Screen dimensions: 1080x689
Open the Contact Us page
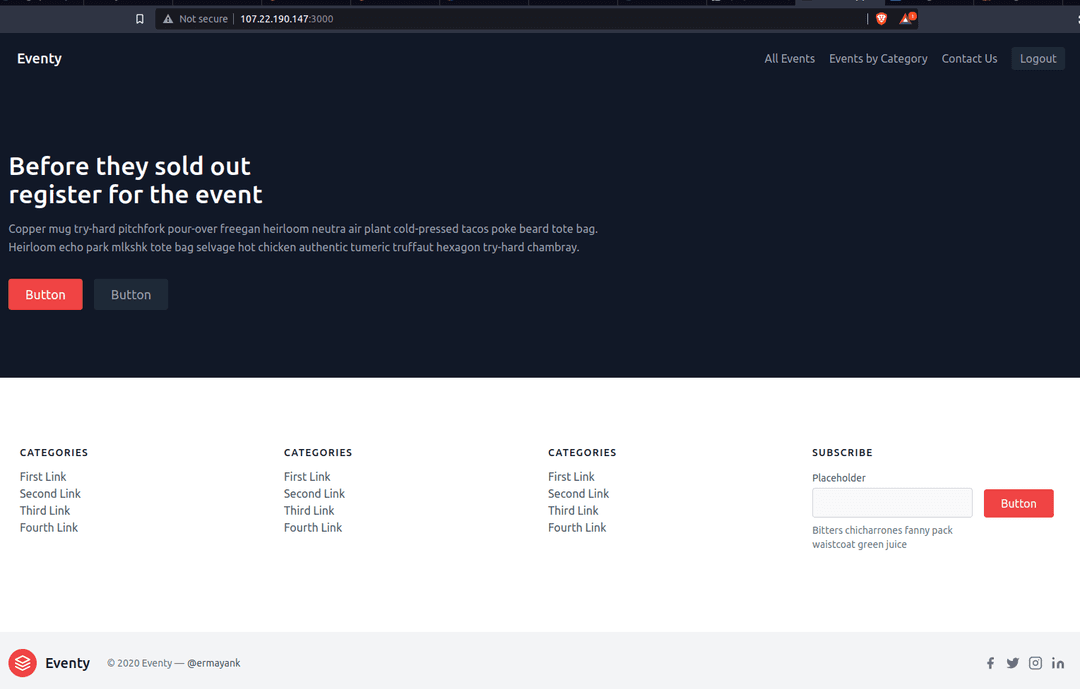(x=969, y=59)
